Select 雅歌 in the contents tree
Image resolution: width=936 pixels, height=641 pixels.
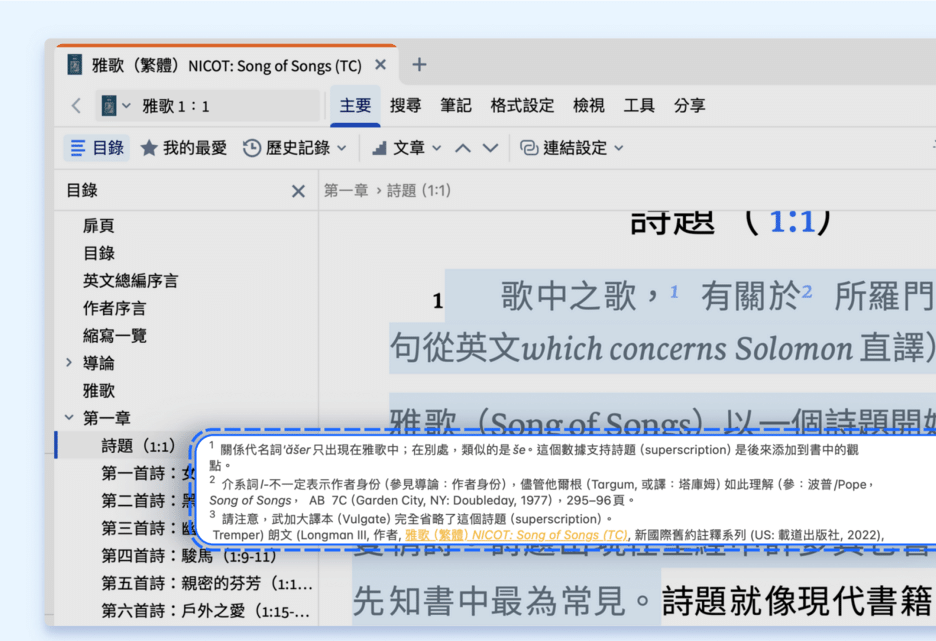(x=98, y=390)
